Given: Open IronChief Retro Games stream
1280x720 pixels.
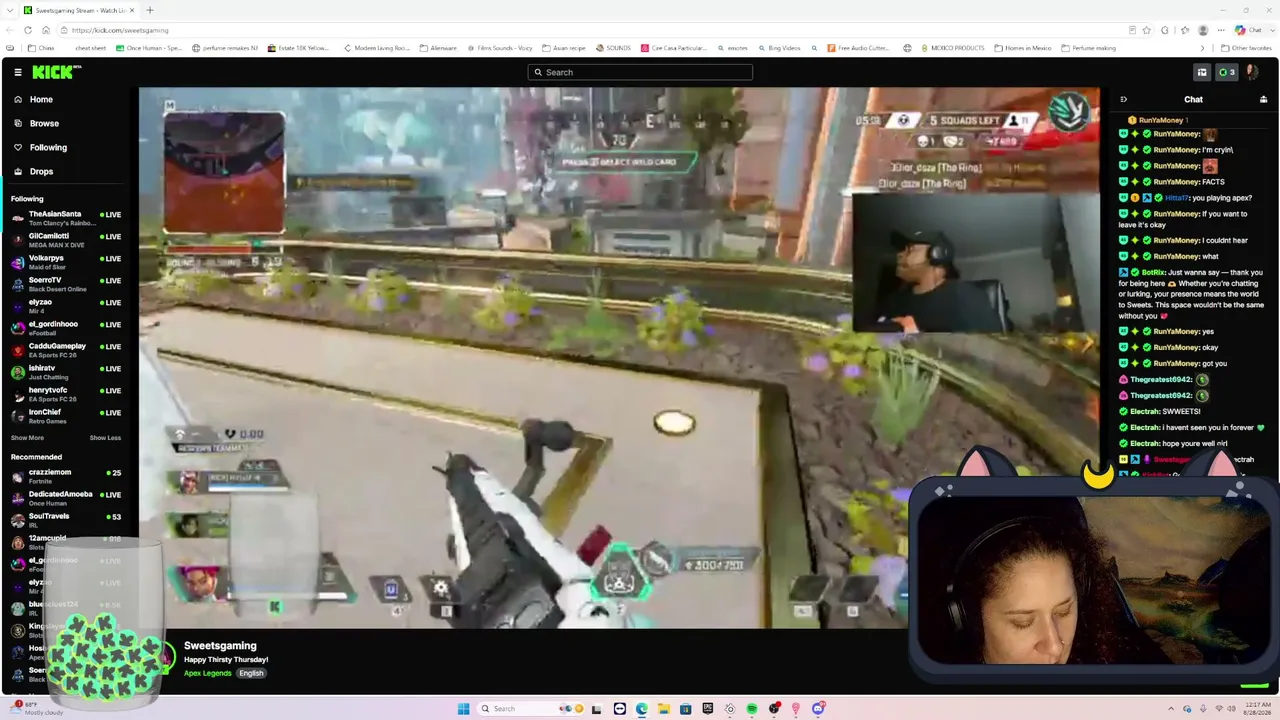Looking at the screenshot, I should [66, 416].
